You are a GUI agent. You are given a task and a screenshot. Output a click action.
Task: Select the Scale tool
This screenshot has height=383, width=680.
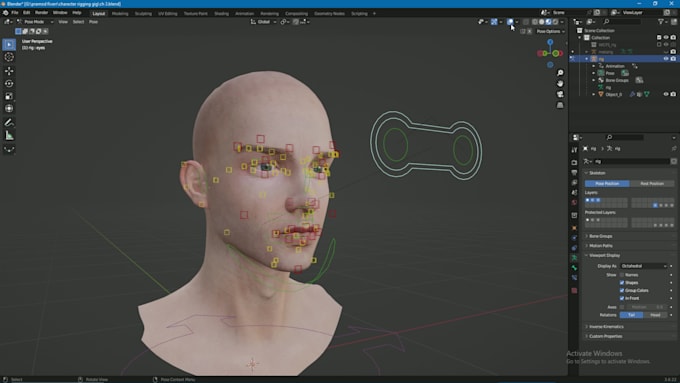pos(9,96)
